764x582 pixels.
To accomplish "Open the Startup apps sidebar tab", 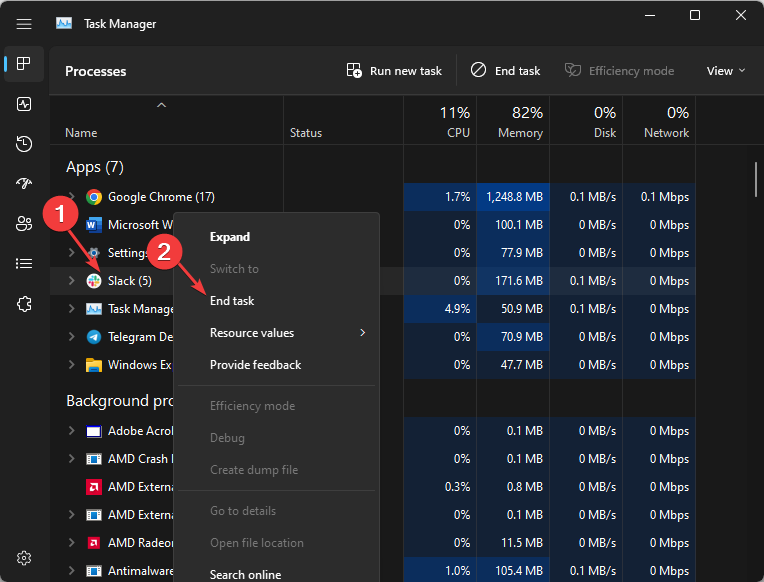I will (24, 183).
